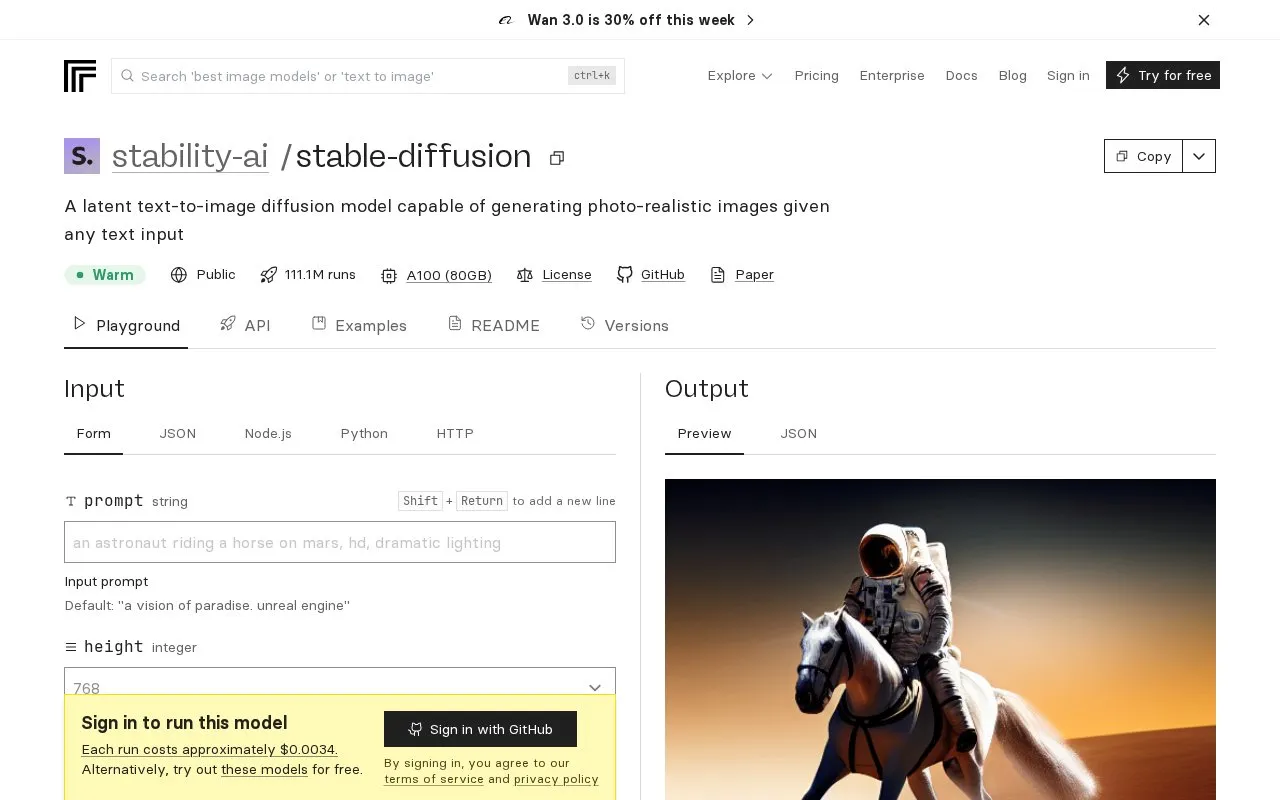Open the Docs page
Screen dimensions: 1280x800
(962, 76)
